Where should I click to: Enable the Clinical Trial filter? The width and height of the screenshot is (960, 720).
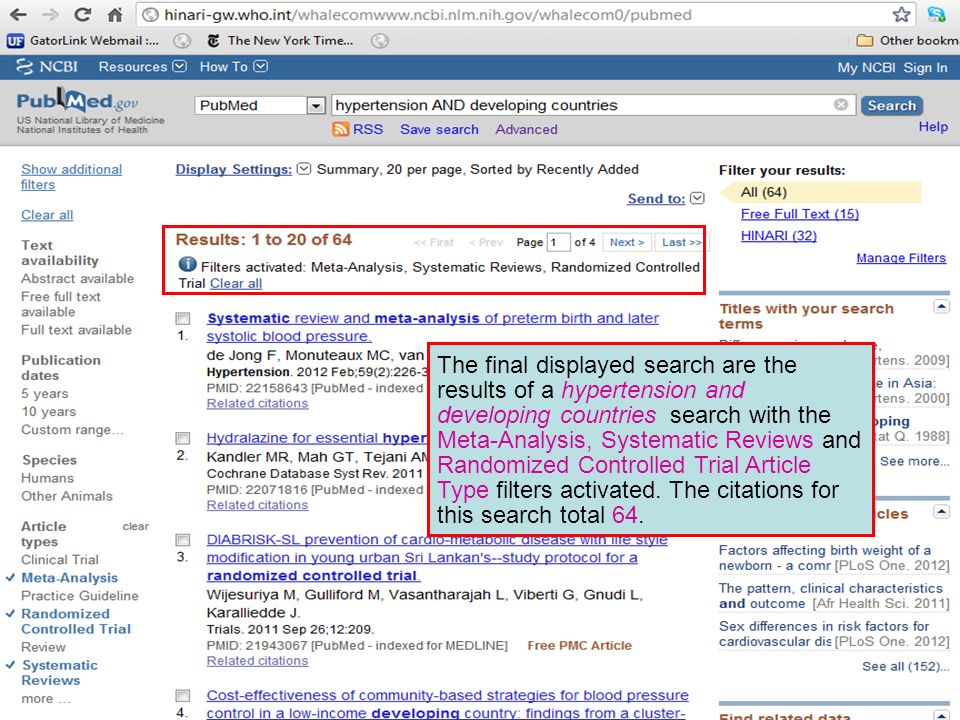59,560
